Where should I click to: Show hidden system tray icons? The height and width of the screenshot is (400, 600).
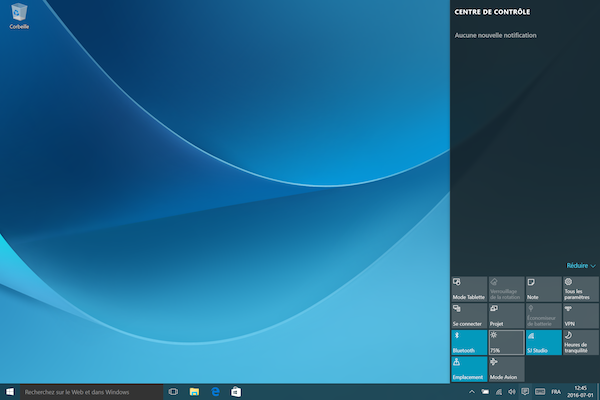[472, 392]
